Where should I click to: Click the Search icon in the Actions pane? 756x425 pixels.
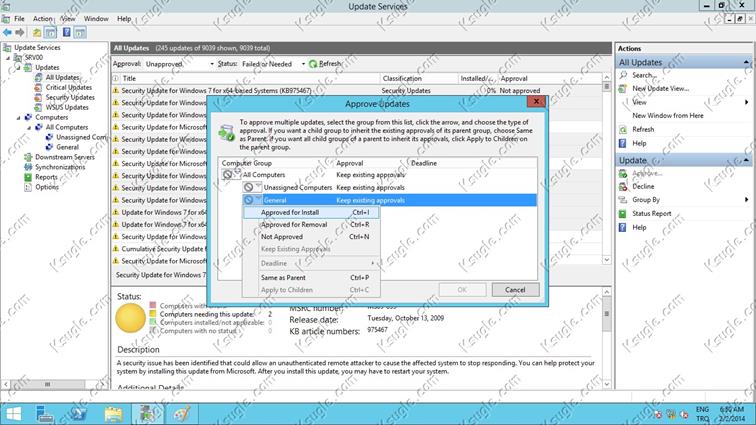click(x=623, y=75)
